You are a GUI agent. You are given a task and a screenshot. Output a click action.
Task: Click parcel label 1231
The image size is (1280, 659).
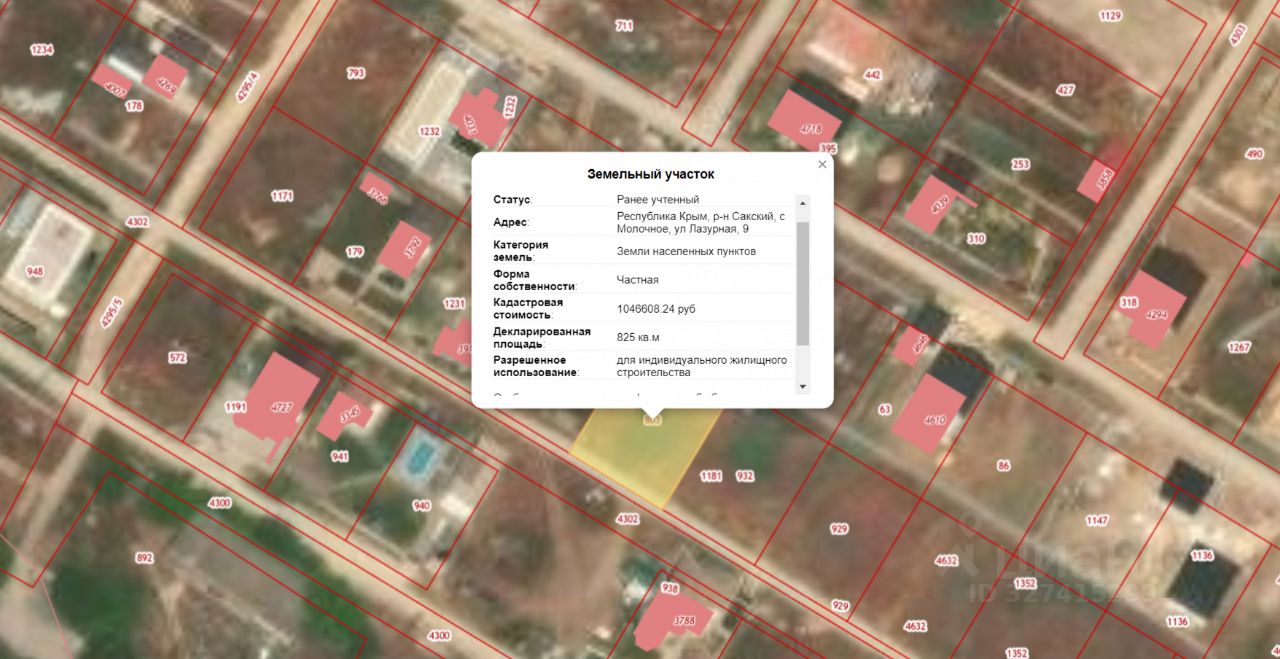point(455,304)
